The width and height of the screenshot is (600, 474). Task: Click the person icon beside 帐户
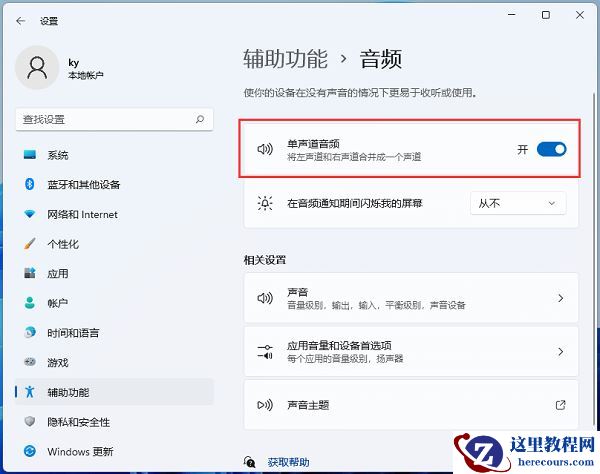(30, 303)
